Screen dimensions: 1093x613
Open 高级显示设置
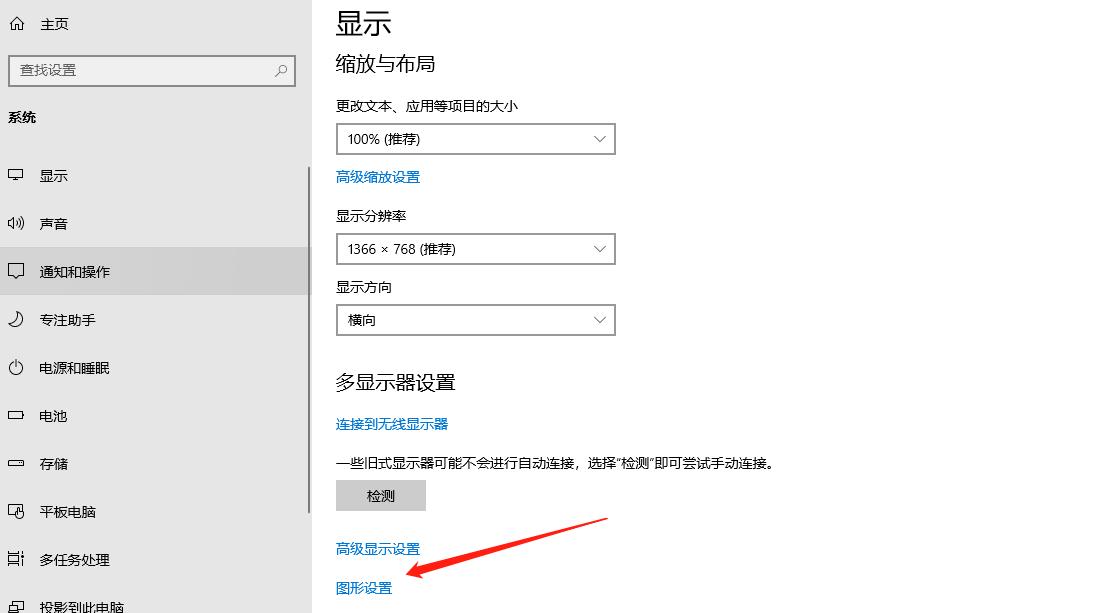[x=379, y=548]
